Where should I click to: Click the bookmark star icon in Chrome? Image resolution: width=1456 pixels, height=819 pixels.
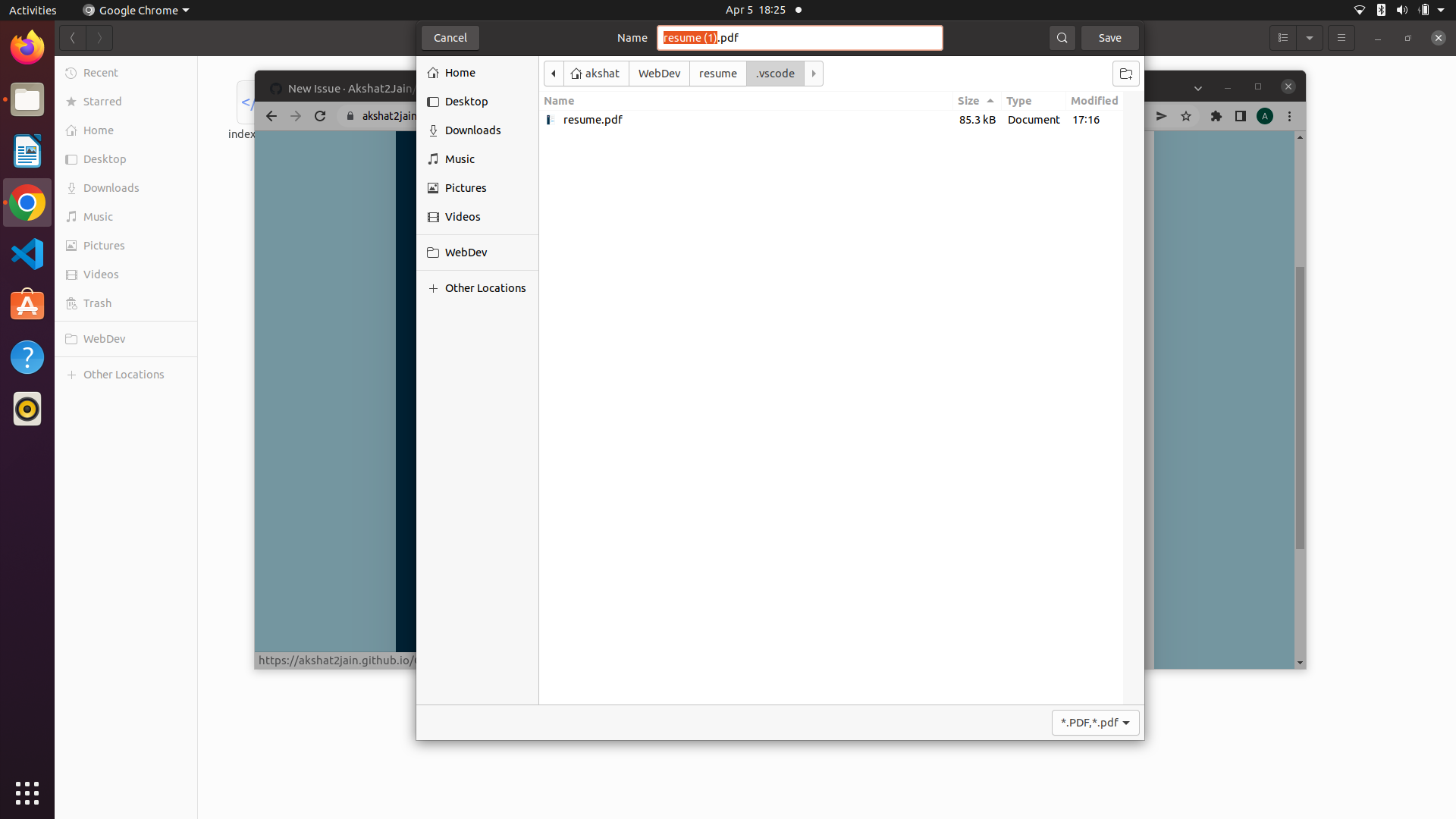1186,116
